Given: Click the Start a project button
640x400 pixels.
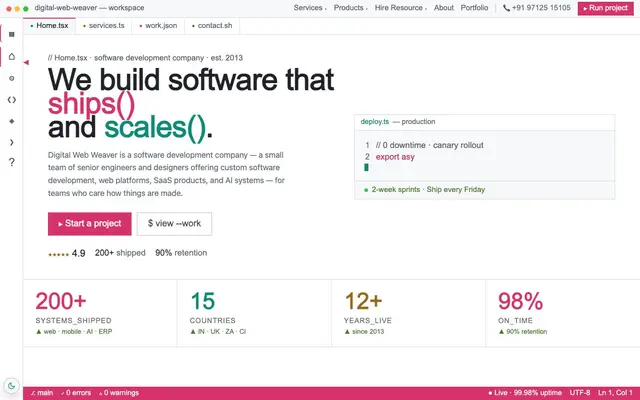Looking at the screenshot, I should [x=90, y=224].
